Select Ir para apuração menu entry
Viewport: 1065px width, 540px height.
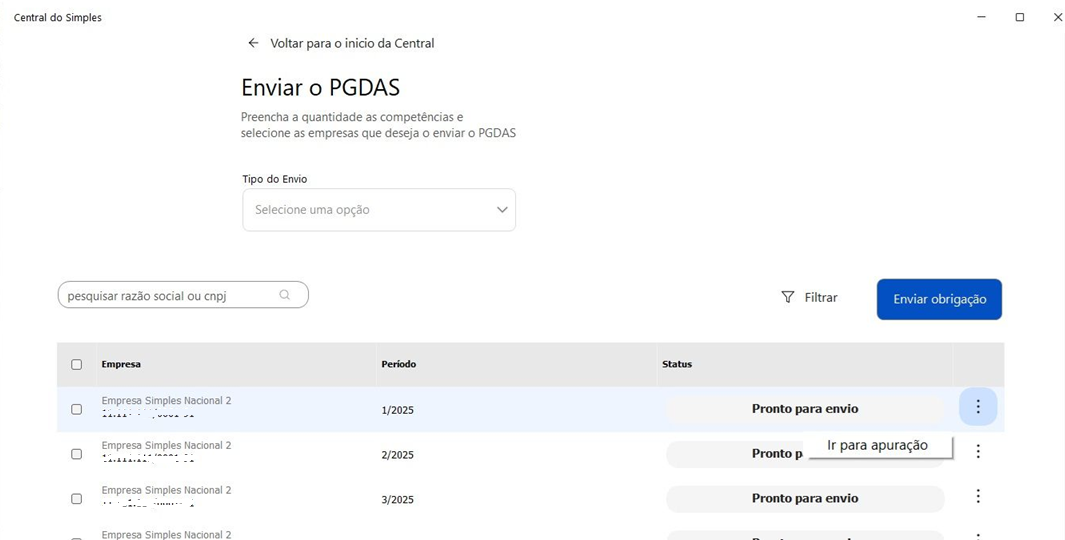tap(878, 446)
